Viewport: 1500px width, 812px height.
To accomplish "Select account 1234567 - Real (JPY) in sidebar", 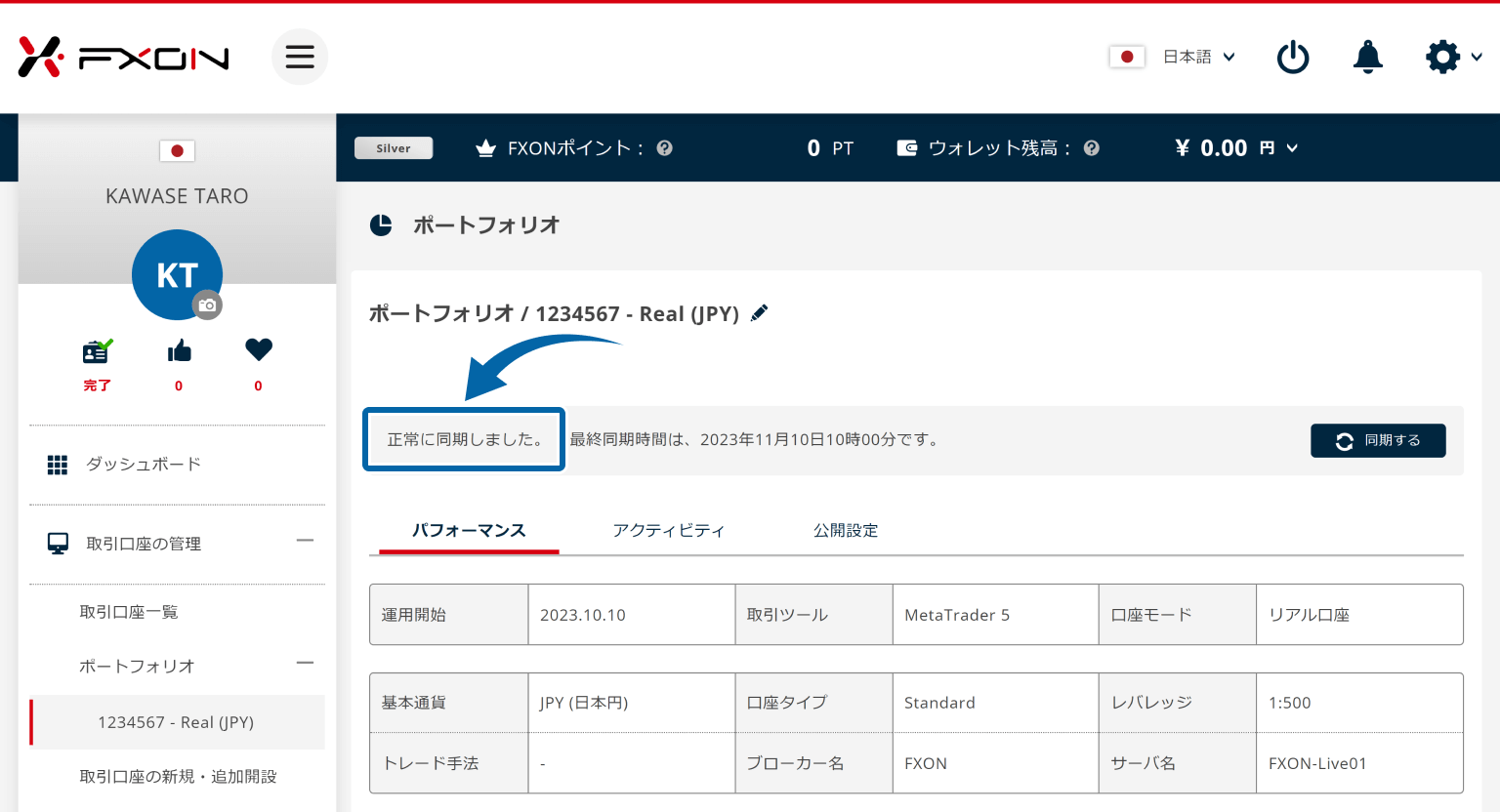I will [x=177, y=722].
